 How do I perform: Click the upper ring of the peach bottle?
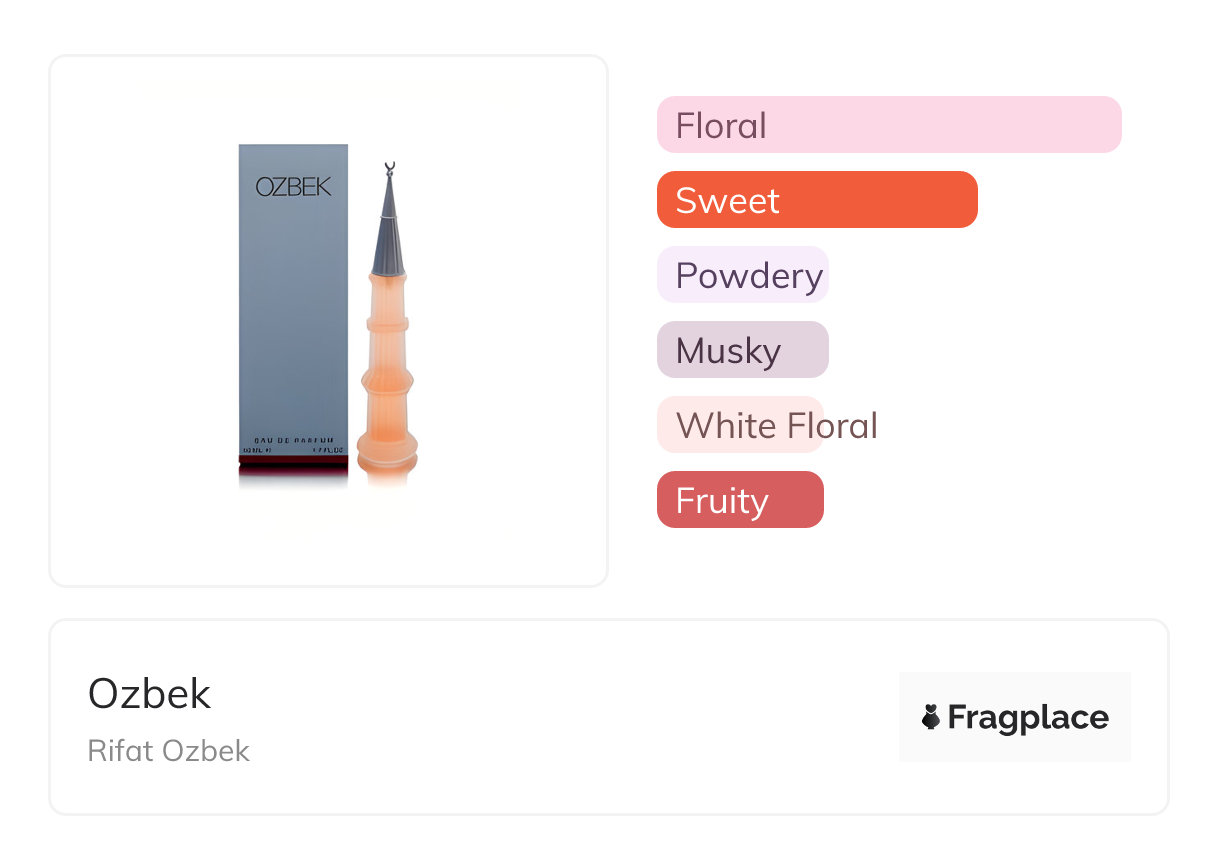coord(388,324)
